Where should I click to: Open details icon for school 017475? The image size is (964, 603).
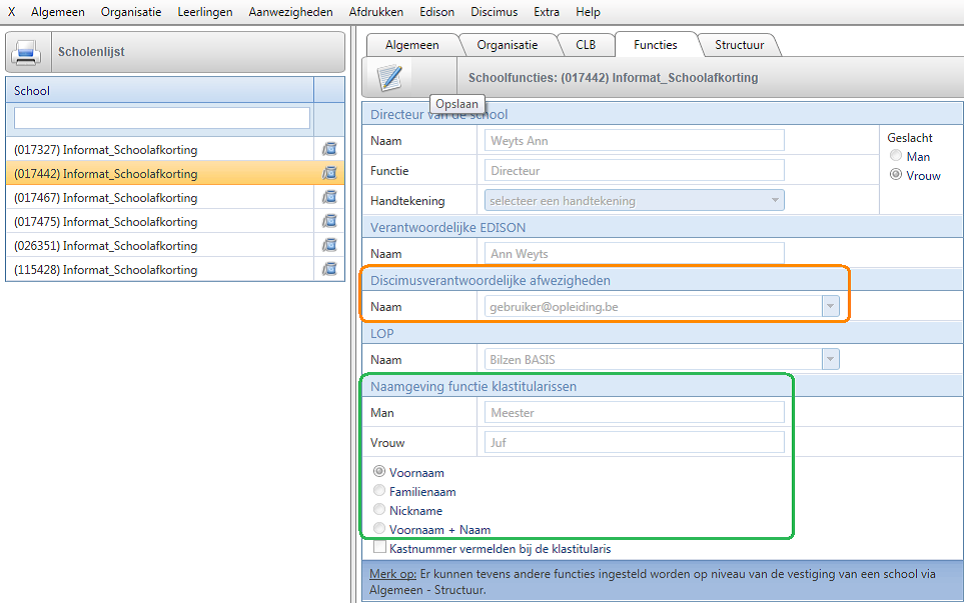(x=330, y=221)
